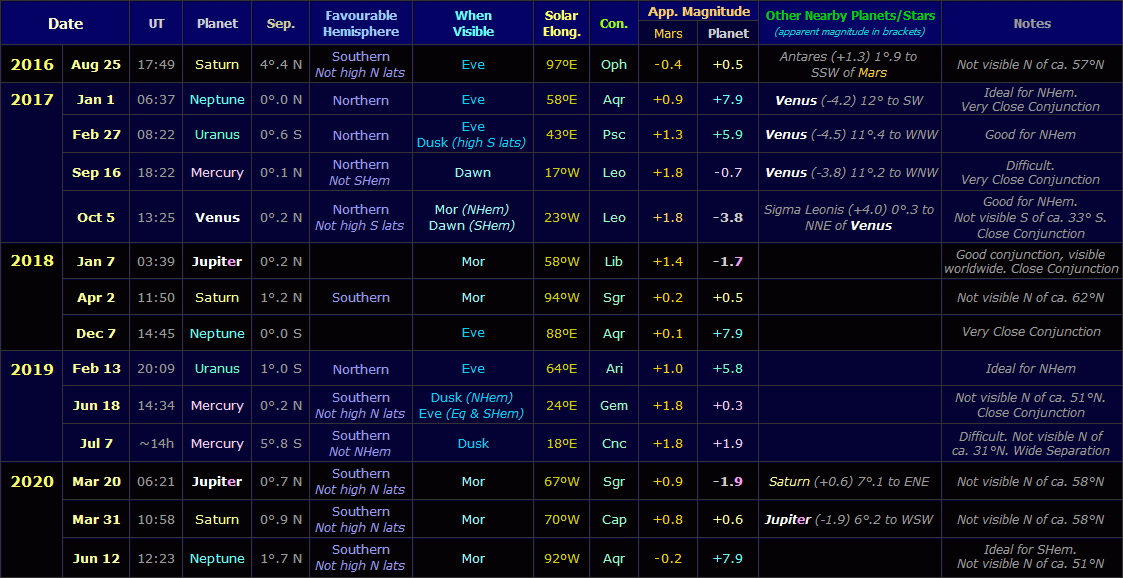Click the 'Other Nearby Planets/Stars' header

(x=849, y=16)
